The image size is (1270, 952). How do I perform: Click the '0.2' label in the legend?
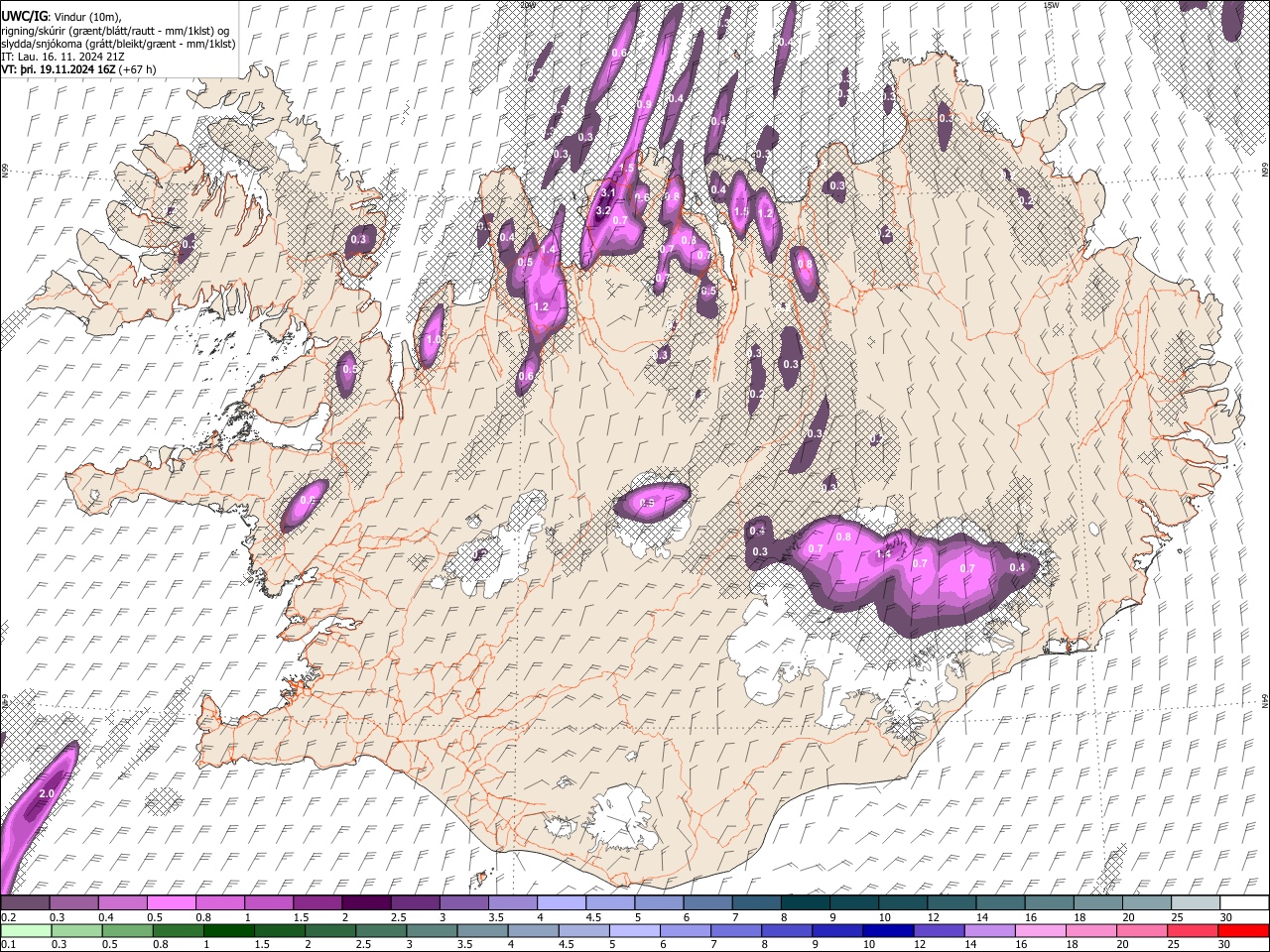tap(9, 917)
